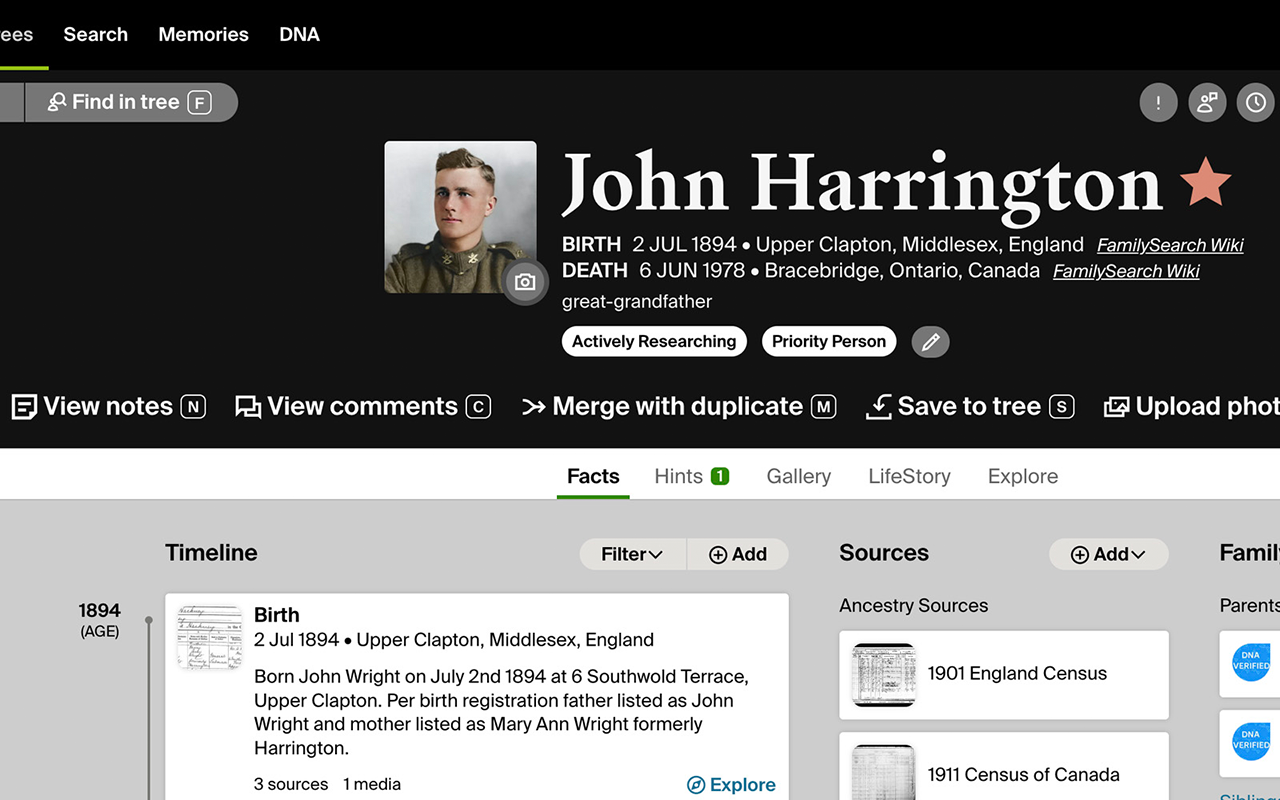Click the exclamation alert icon
Viewport: 1280px width, 800px height.
pos(1158,102)
